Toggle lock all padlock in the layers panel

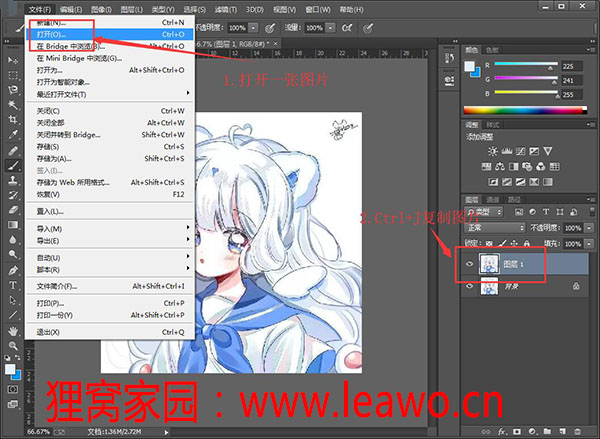click(x=527, y=243)
